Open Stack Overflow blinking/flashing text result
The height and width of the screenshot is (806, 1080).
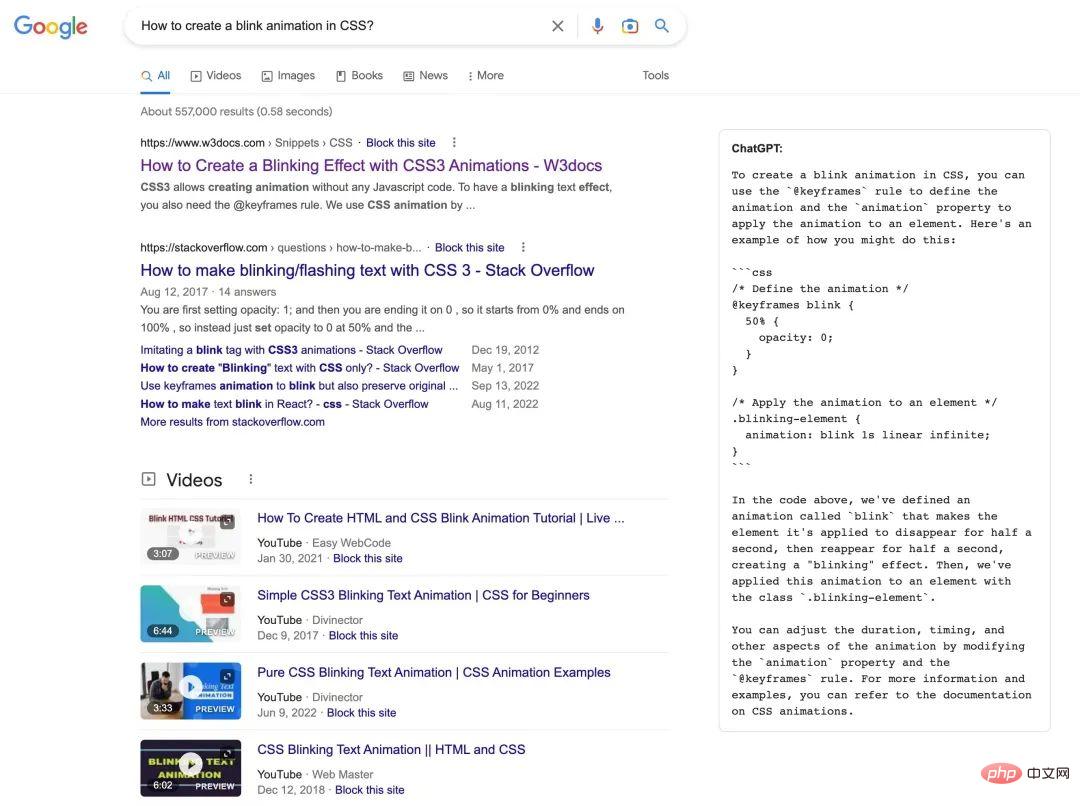pyautogui.click(x=367, y=270)
